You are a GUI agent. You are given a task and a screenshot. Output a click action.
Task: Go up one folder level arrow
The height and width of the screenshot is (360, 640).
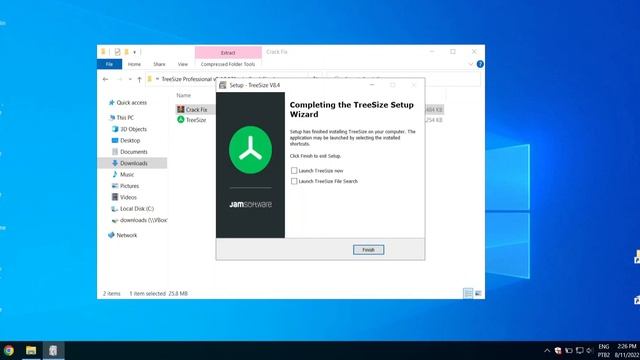(139, 79)
